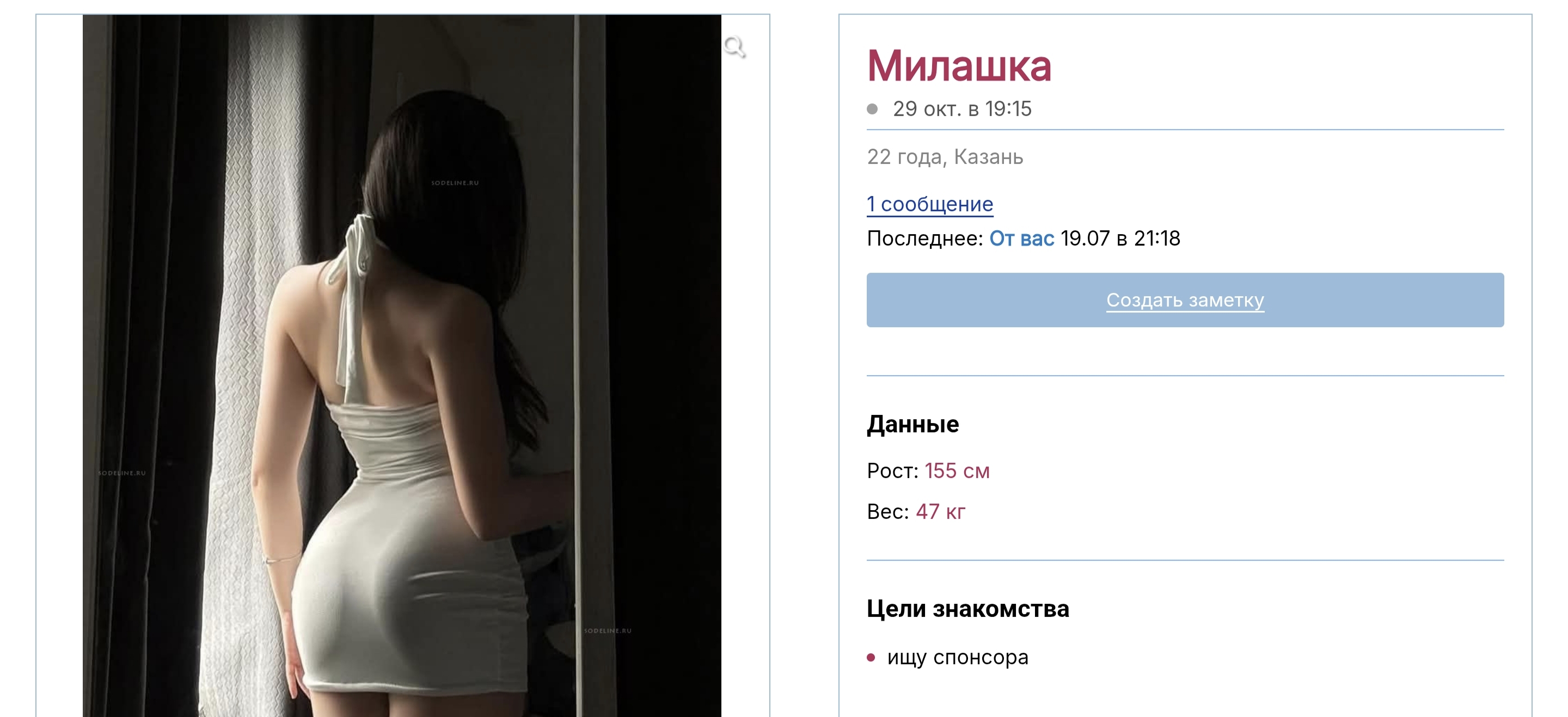Open the large profile photo
This screenshot has height=717, width=1568.
pos(402,365)
